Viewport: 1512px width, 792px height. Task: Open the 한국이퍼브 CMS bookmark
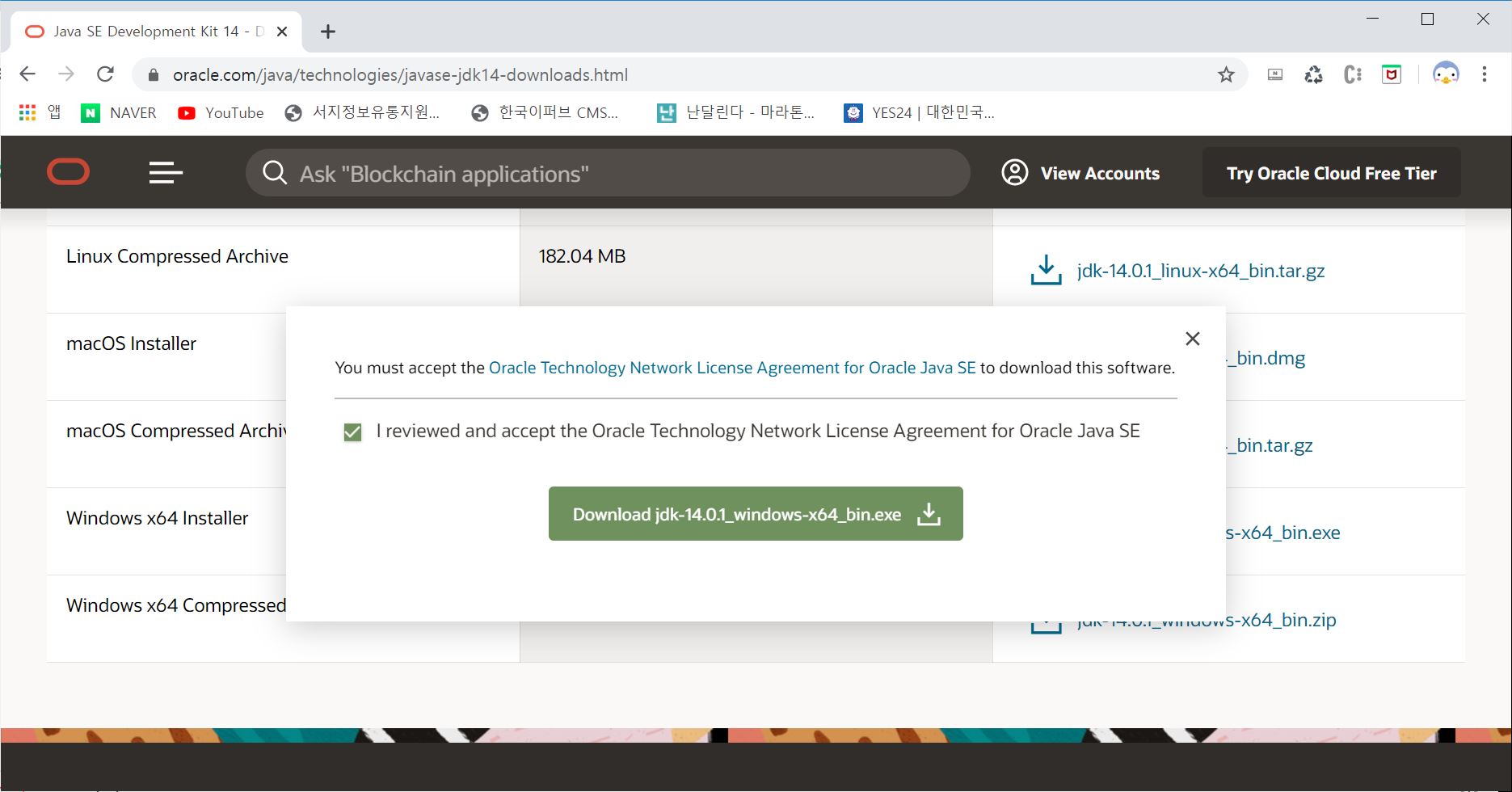[545, 113]
